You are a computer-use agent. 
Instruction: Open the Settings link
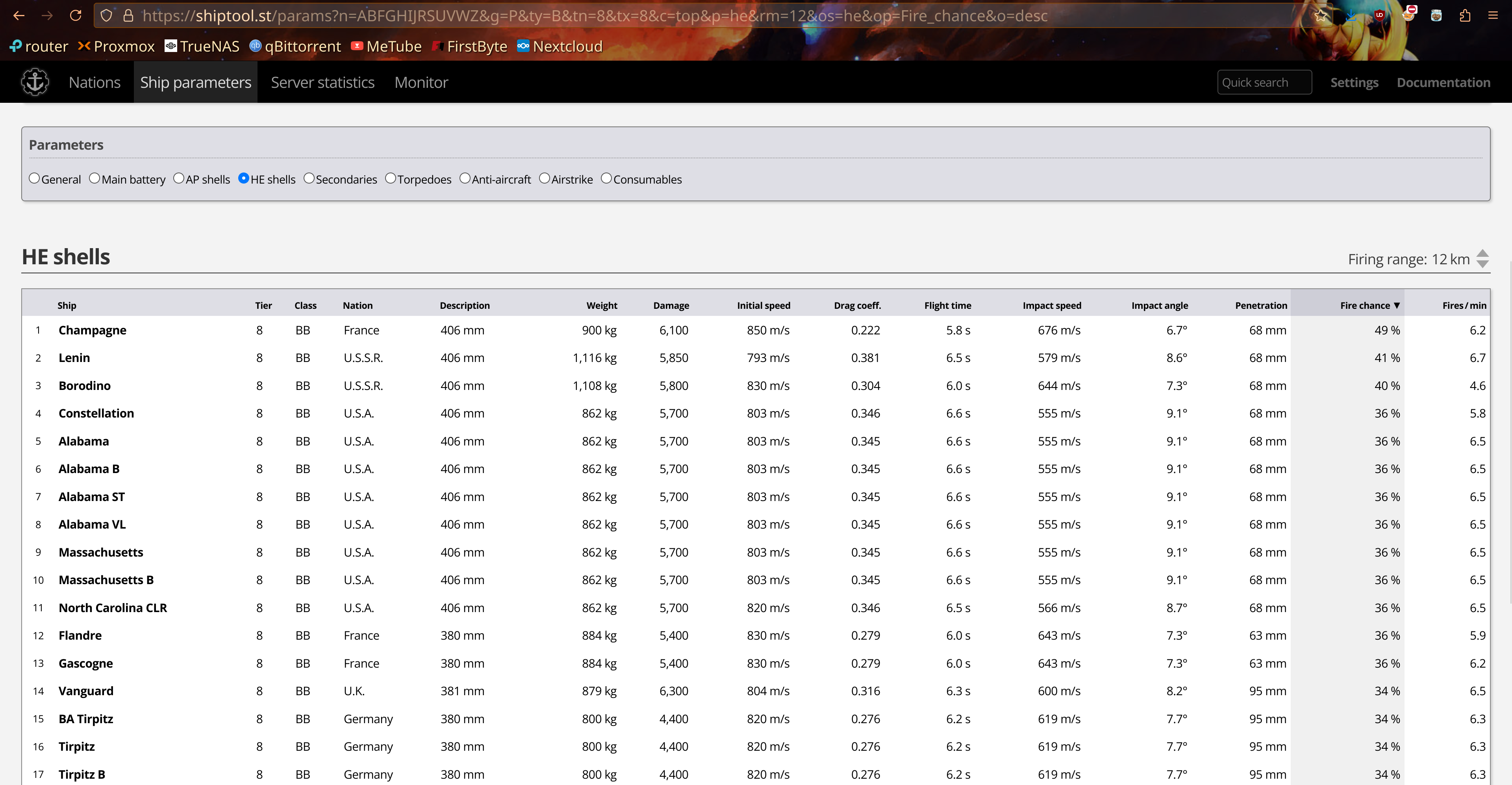coord(1354,82)
